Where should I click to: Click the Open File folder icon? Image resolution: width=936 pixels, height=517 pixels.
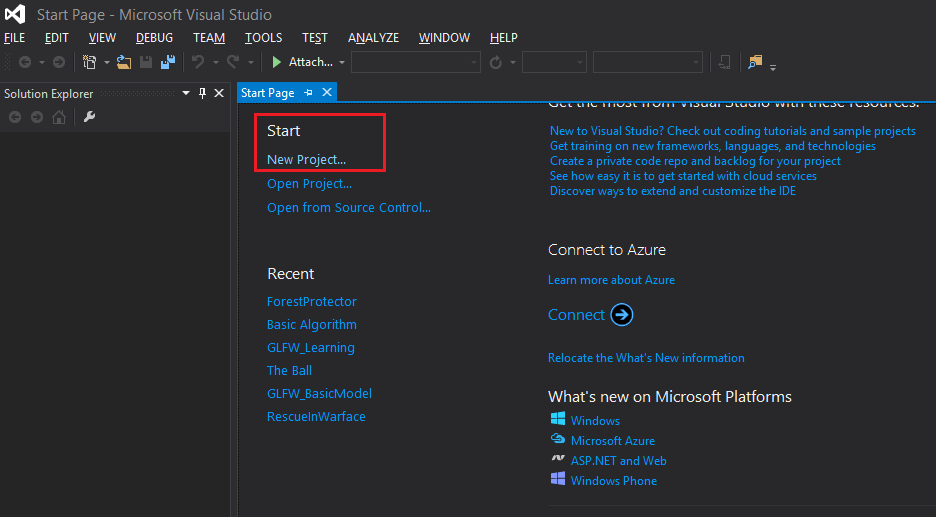click(124, 62)
